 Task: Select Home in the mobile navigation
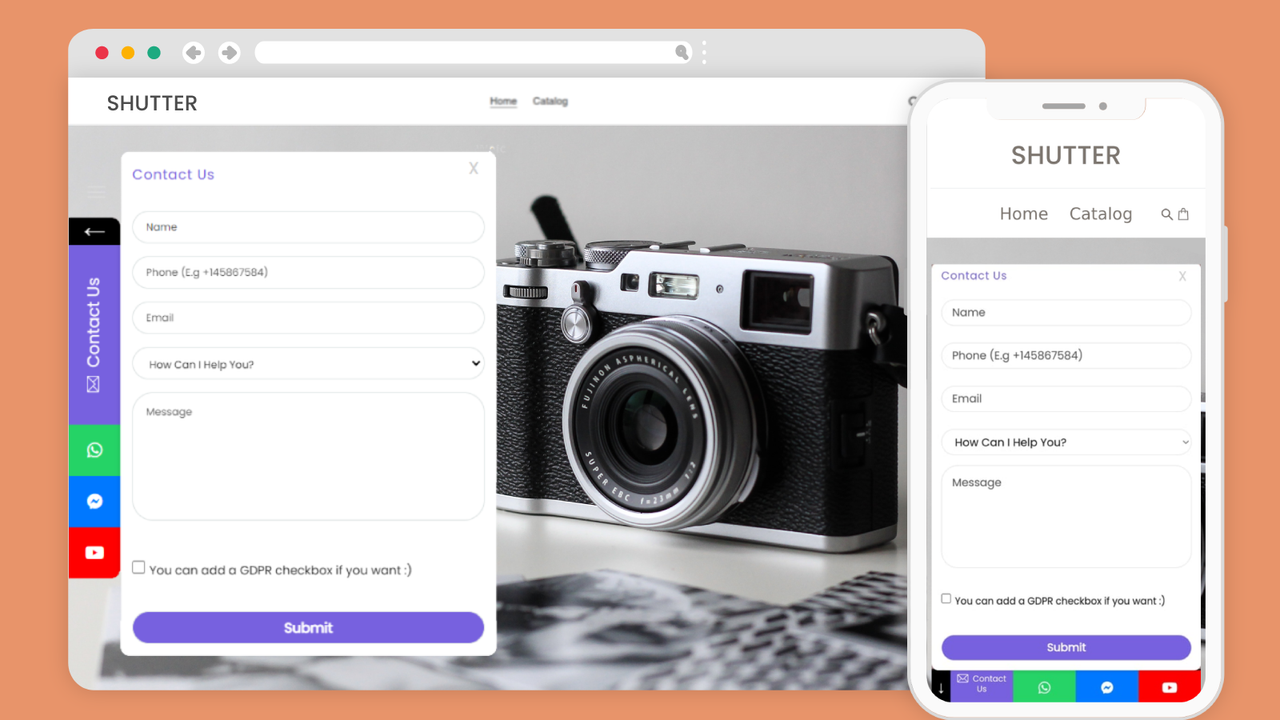pyautogui.click(x=1024, y=213)
